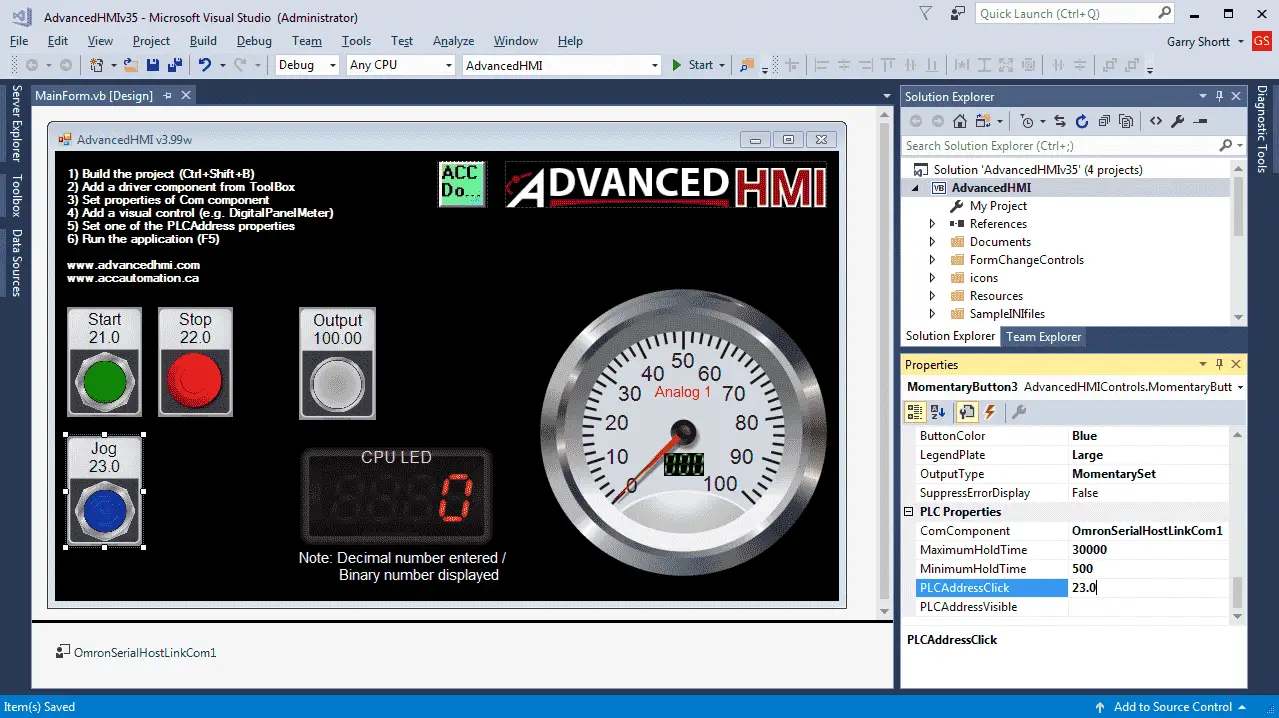
Task: Click Sync with Active Document icon
Action: click(1060, 121)
